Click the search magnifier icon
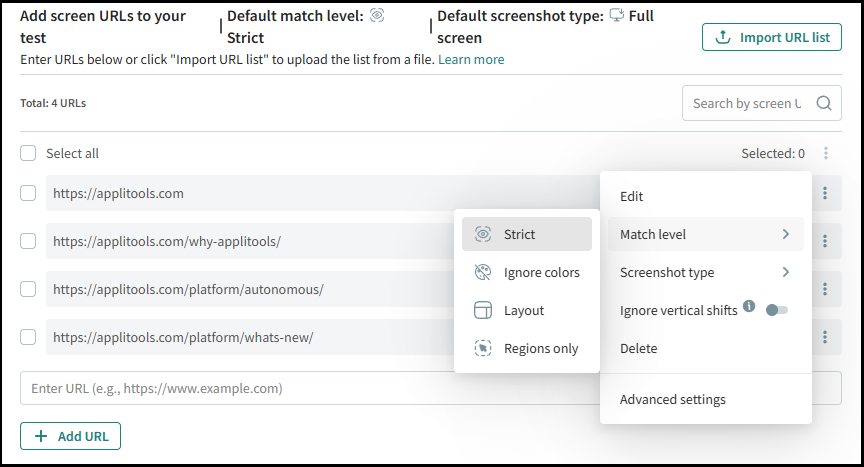This screenshot has height=467, width=864. click(823, 103)
